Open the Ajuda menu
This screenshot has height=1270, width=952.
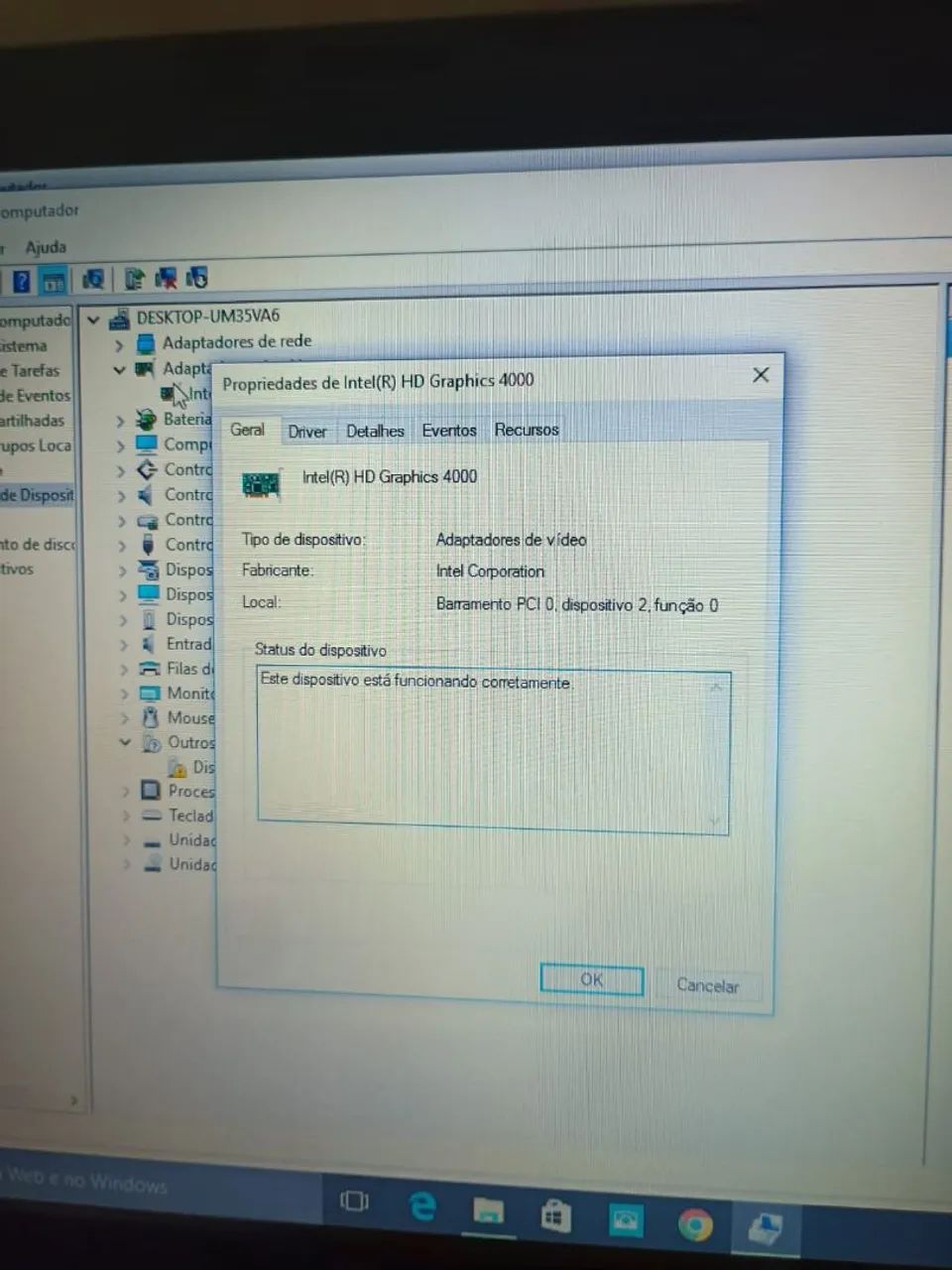(x=46, y=247)
